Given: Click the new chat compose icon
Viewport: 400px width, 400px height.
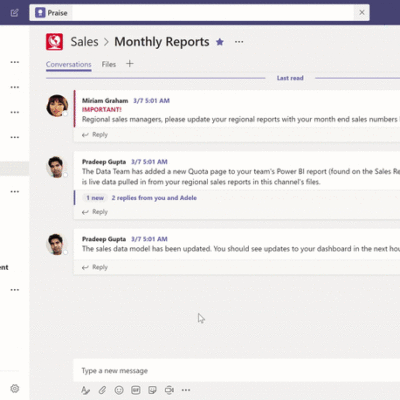Looking at the screenshot, I should tap(14, 13).
